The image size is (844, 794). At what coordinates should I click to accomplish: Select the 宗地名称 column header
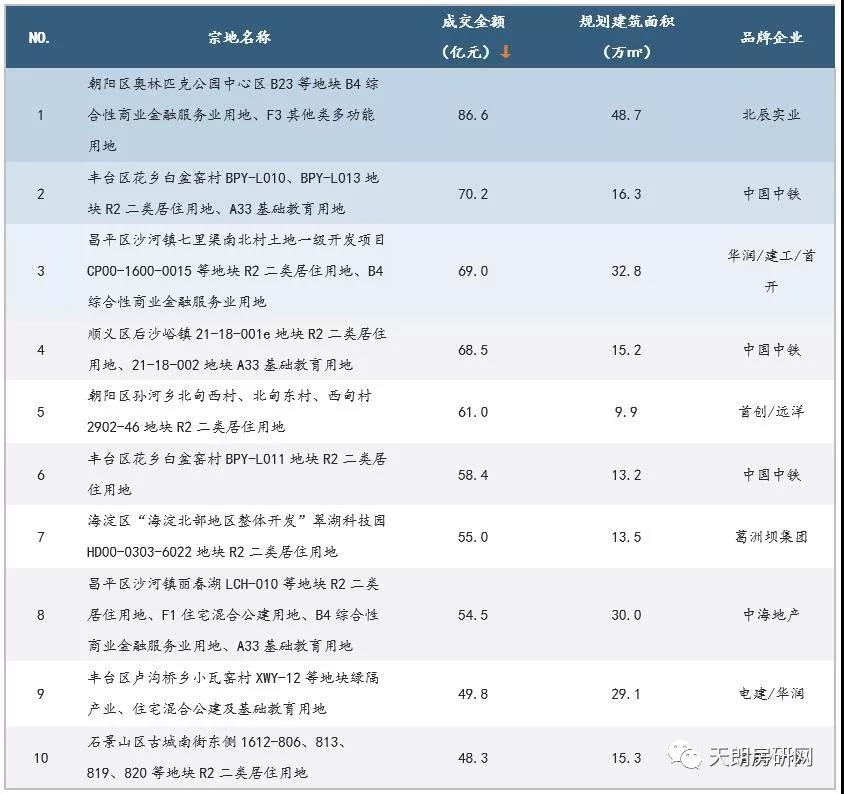coord(240,37)
